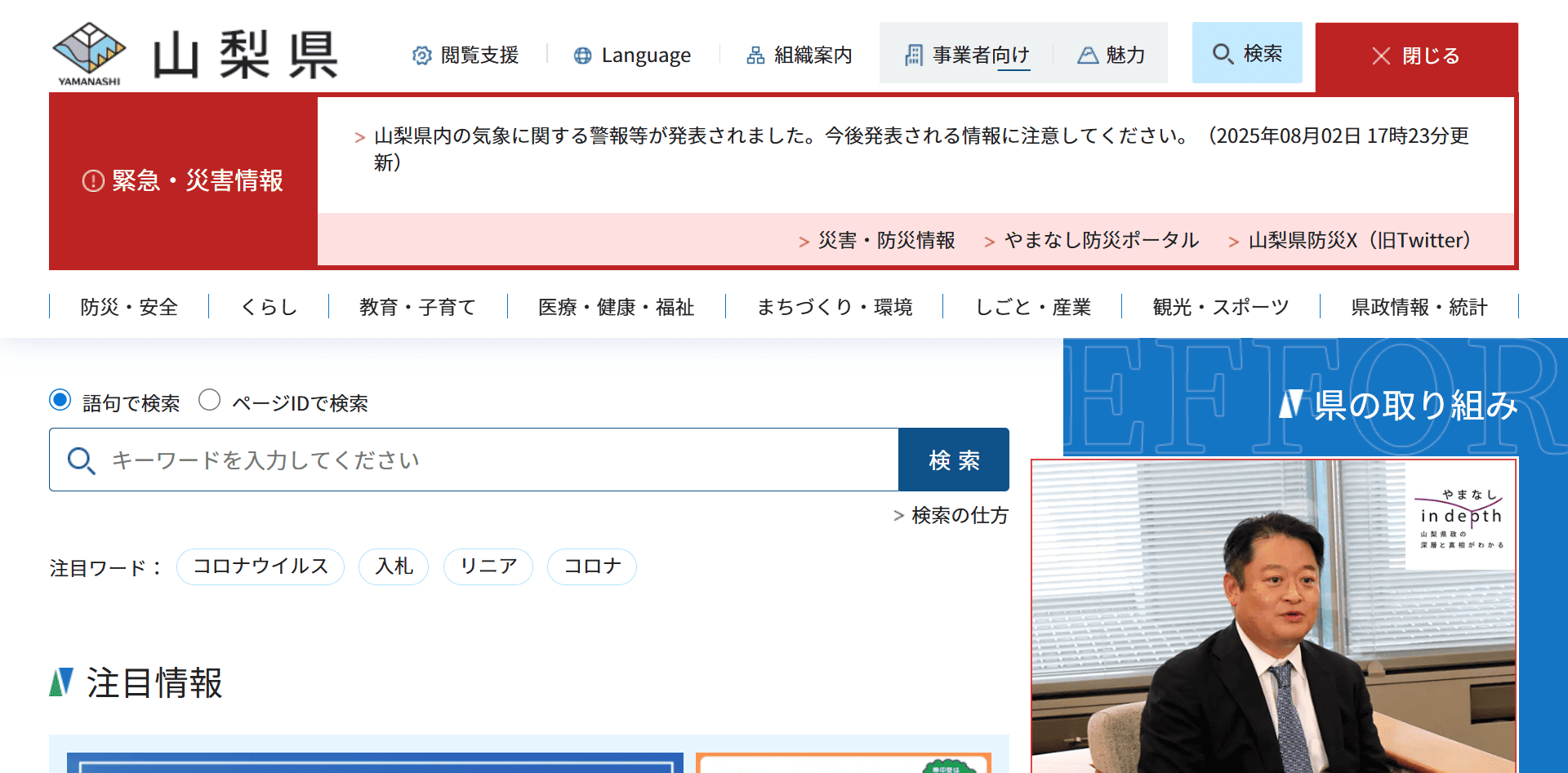Click 注目ワード： label
The height and width of the screenshot is (773, 1568).
[x=106, y=568]
